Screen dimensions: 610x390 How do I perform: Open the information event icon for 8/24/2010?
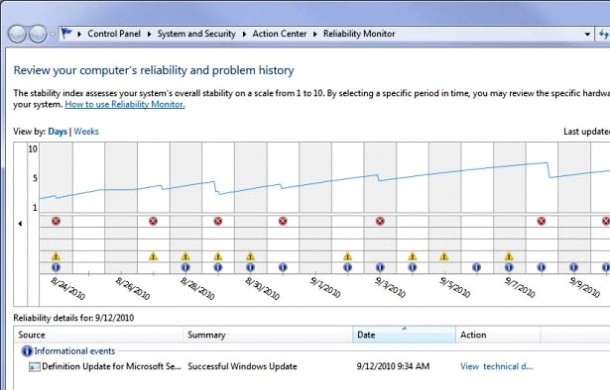[x=56, y=267]
